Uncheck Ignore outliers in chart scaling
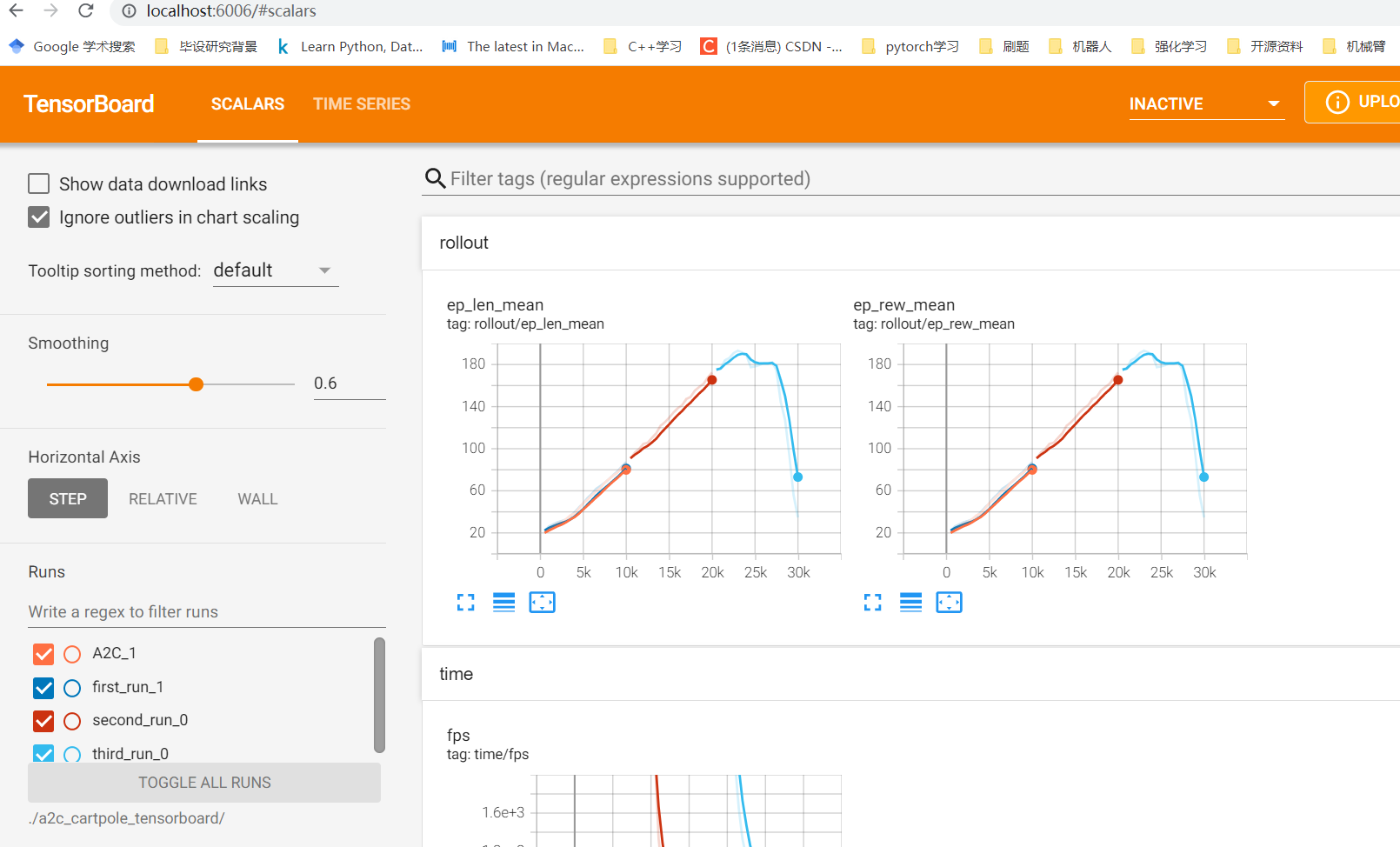The image size is (1400, 847). tap(38, 217)
